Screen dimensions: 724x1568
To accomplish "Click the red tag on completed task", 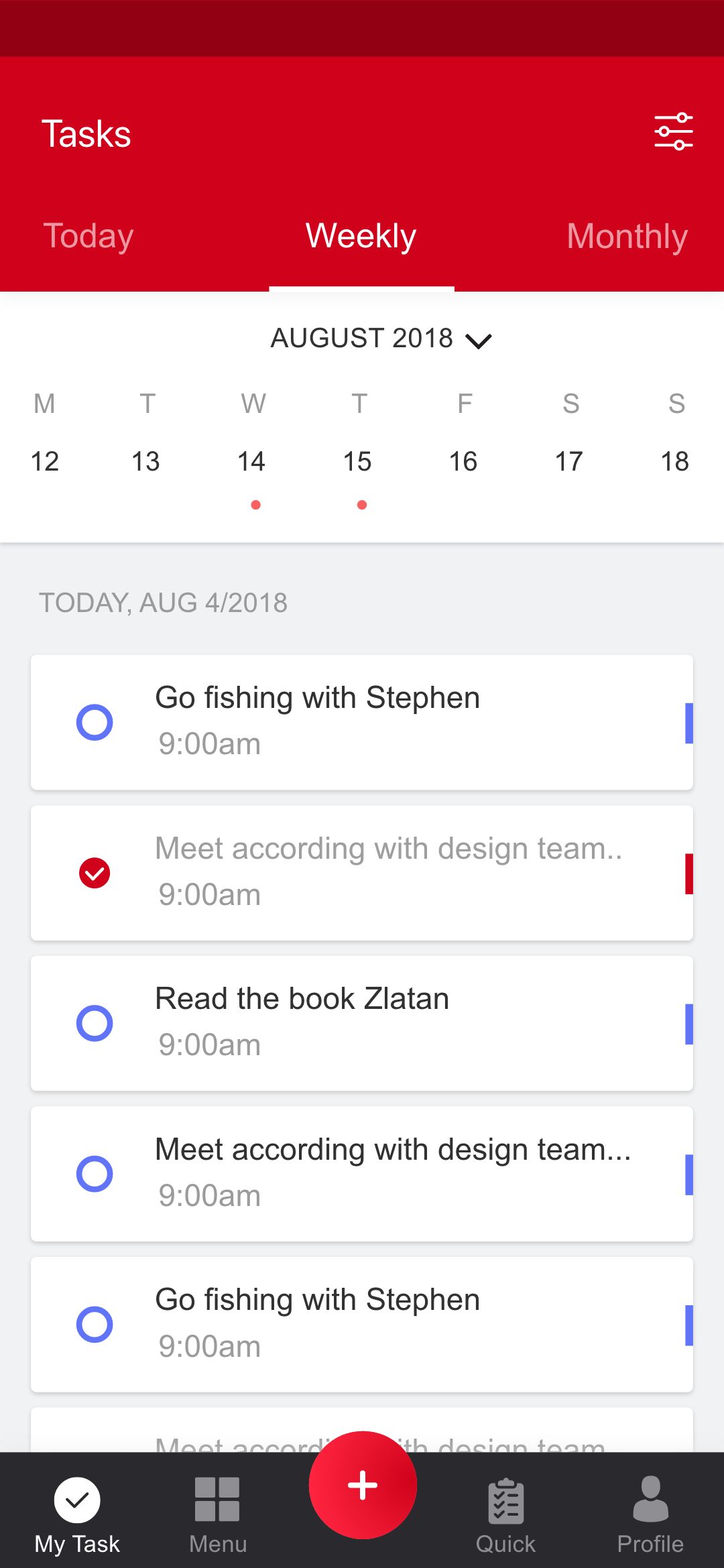I will [688, 873].
